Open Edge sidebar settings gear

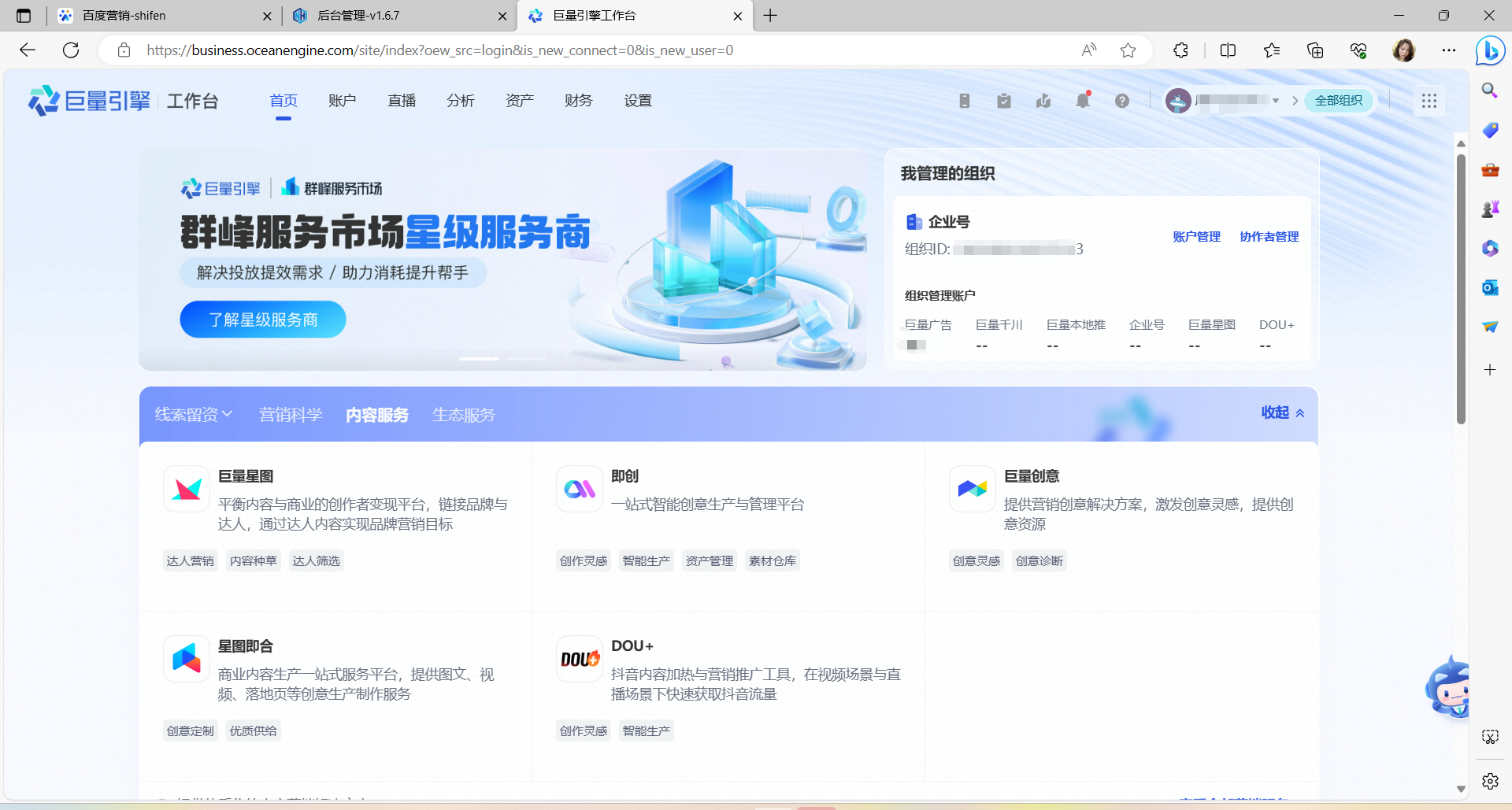point(1490,781)
